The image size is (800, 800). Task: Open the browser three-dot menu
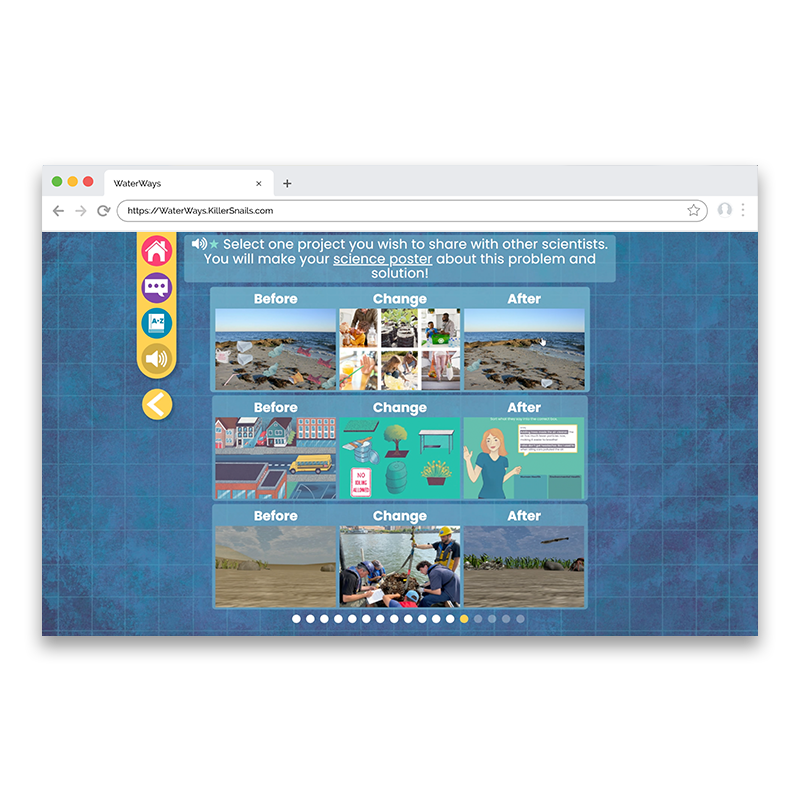click(x=743, y=211)
